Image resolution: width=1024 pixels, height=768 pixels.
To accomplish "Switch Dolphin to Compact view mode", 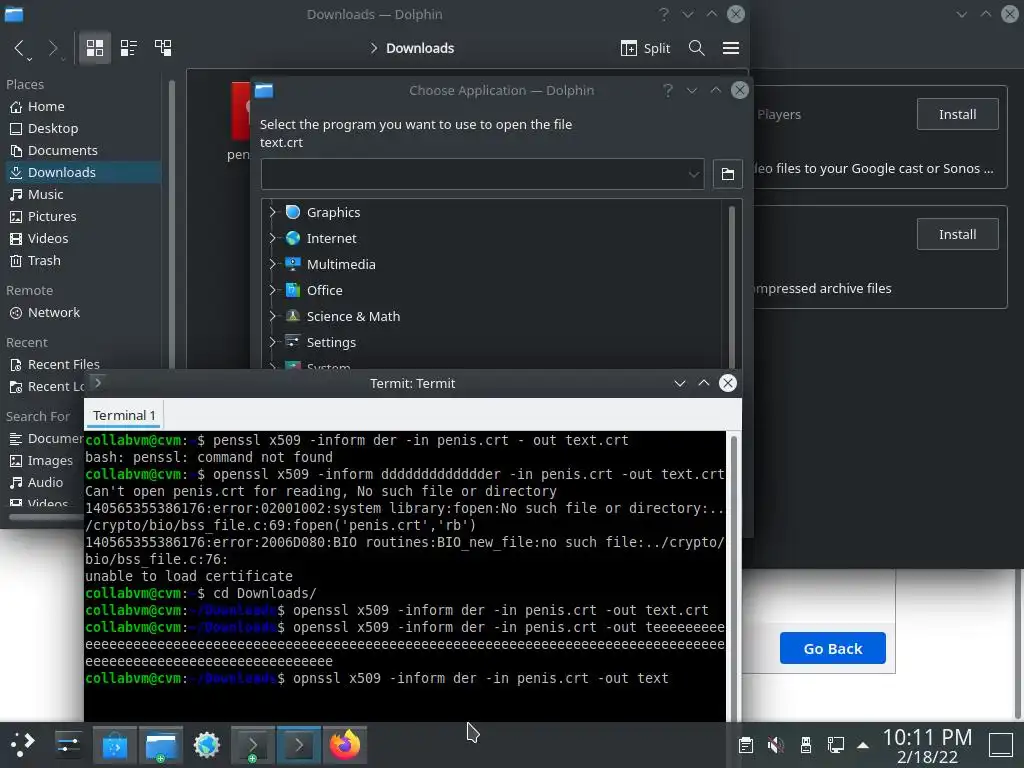I will (129, 48).
